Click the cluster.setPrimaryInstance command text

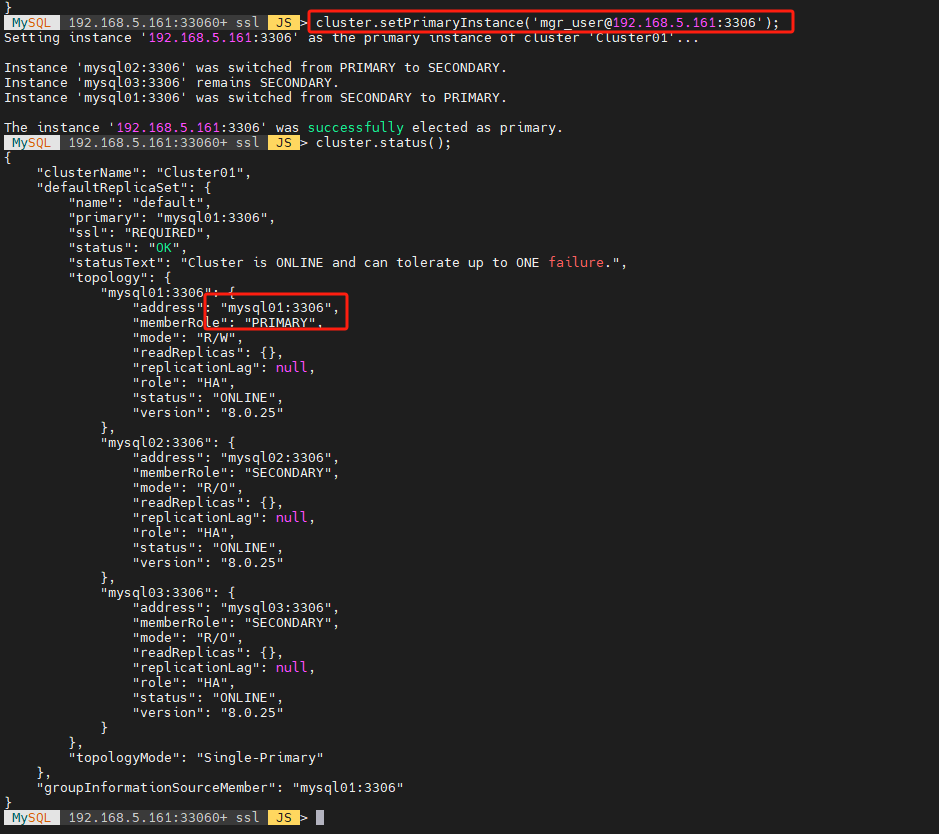click(x=547, y=23)
